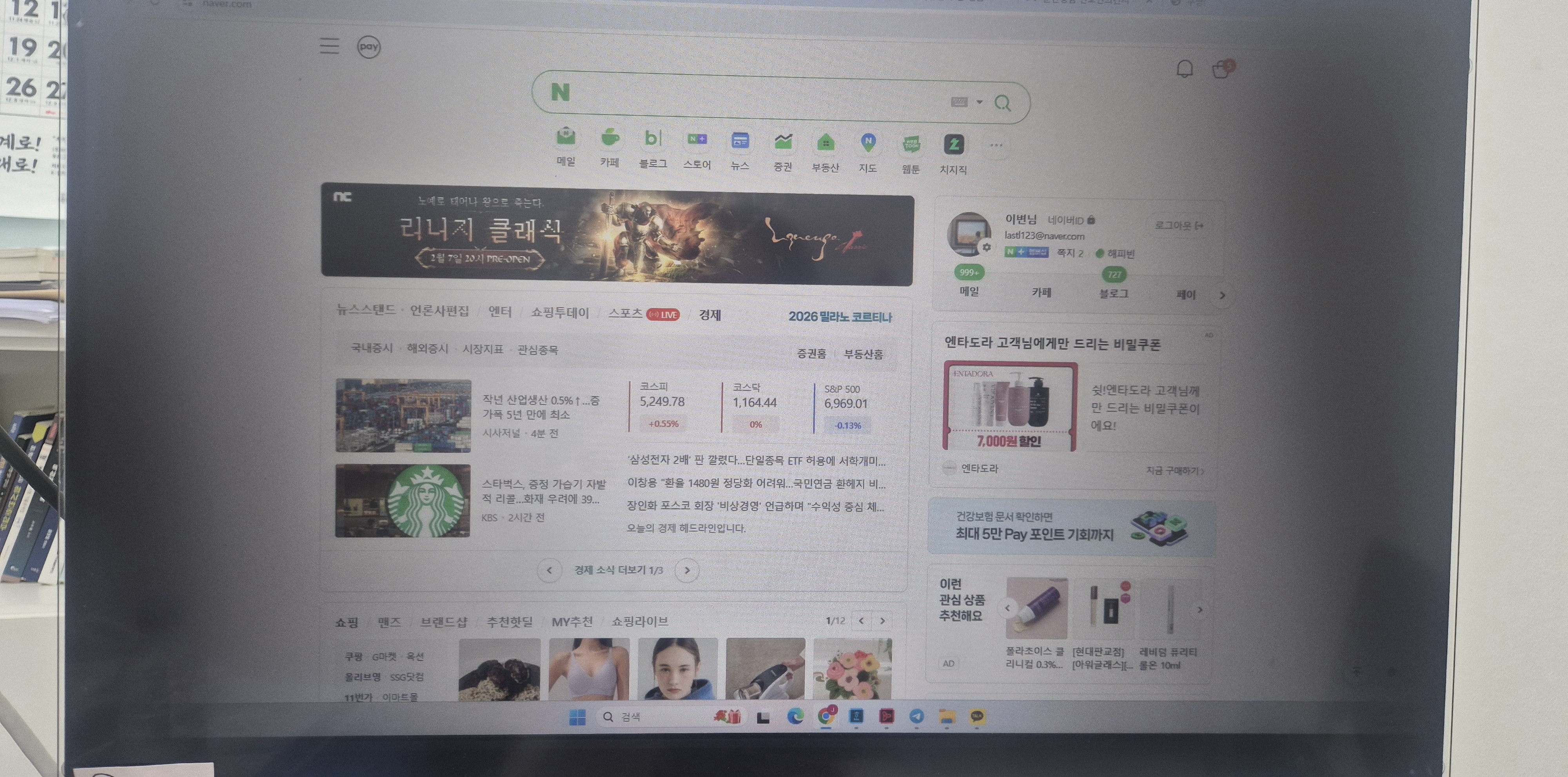
Task: Open the 치지직 shortcut icon
Action: click(954, 145)
